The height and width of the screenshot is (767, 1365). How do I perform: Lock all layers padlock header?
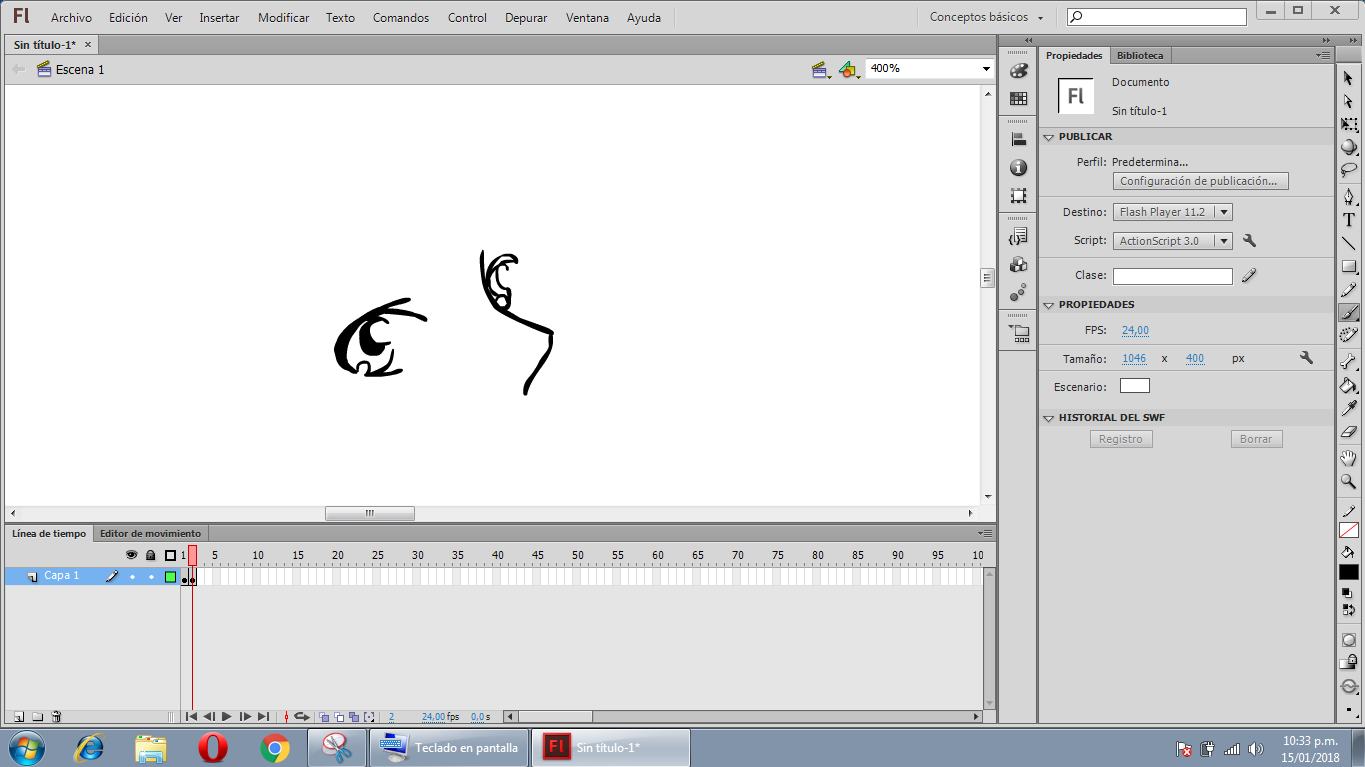[150, 555]
